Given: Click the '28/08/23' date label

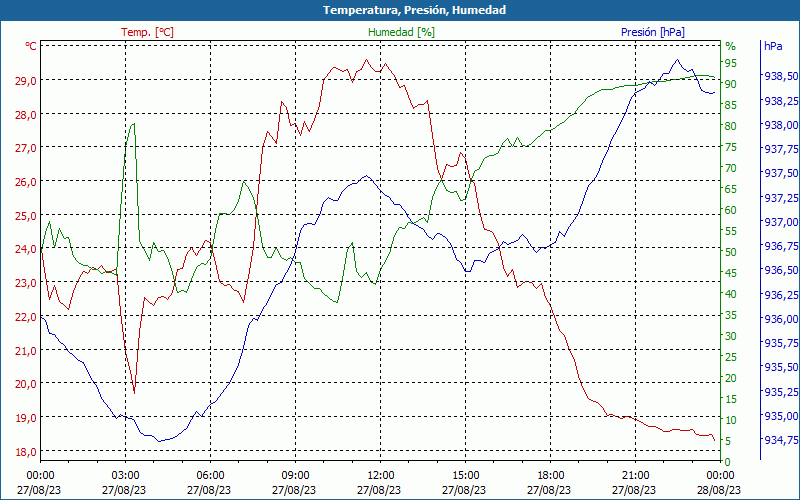Looking at the screenshot, I should [719, 490].
